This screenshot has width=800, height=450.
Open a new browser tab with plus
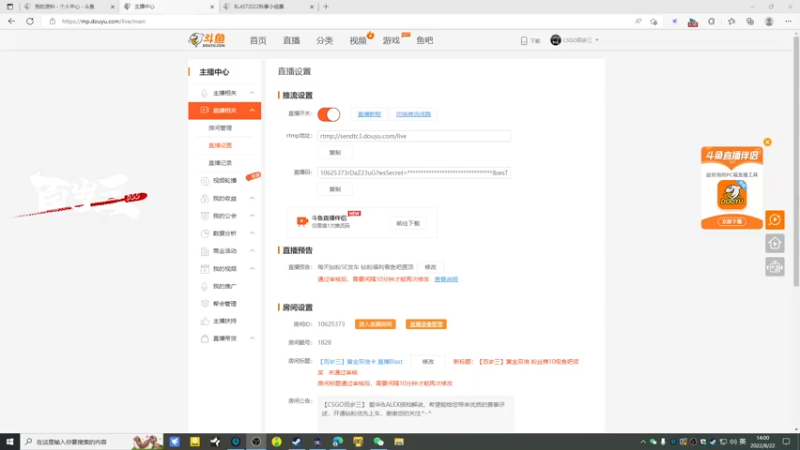pos(326,7)
